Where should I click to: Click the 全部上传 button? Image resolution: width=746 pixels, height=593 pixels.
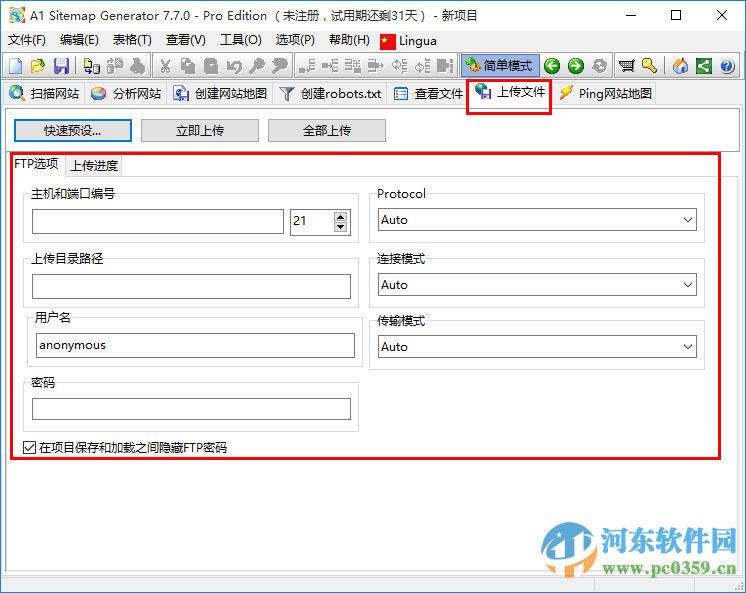(327, 130)
